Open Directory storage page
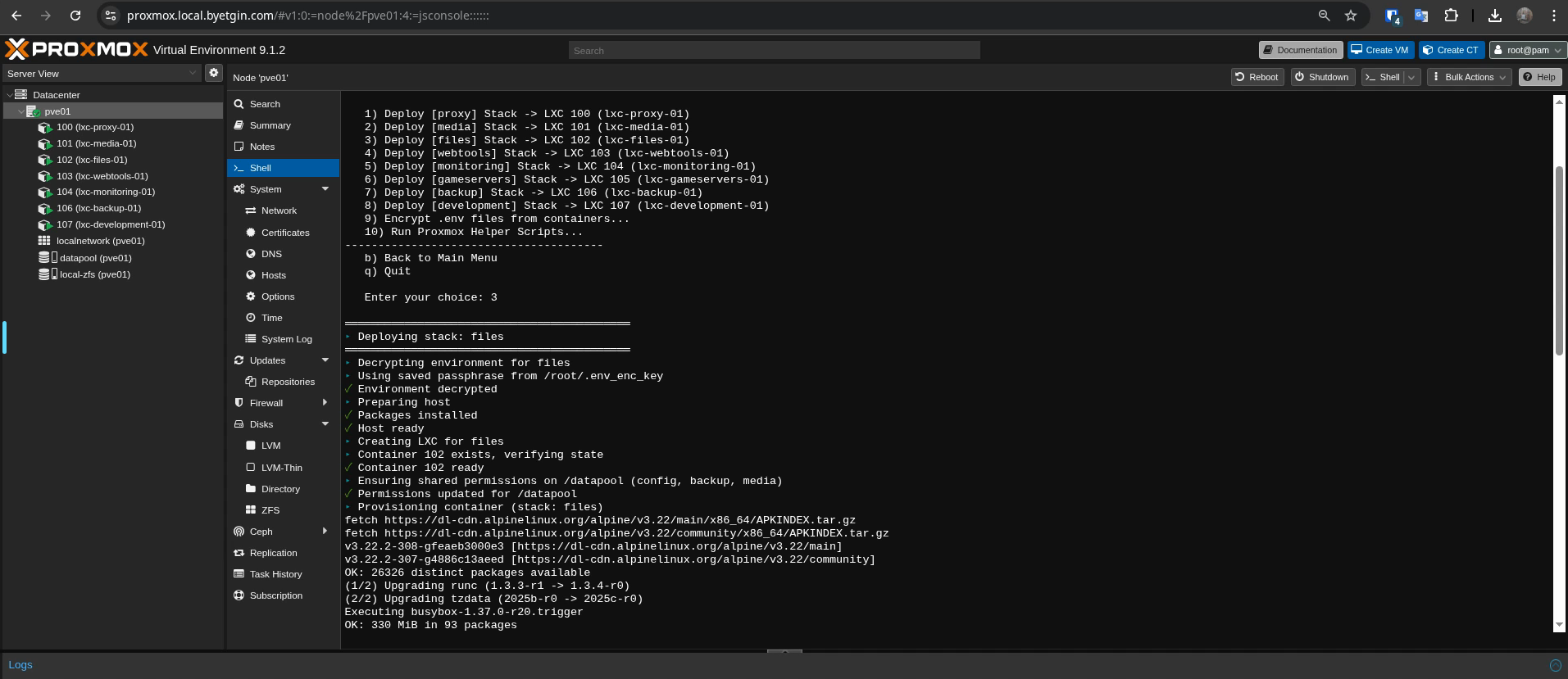Viewport: 1568px width, 679px height. (x=280, y=489)
